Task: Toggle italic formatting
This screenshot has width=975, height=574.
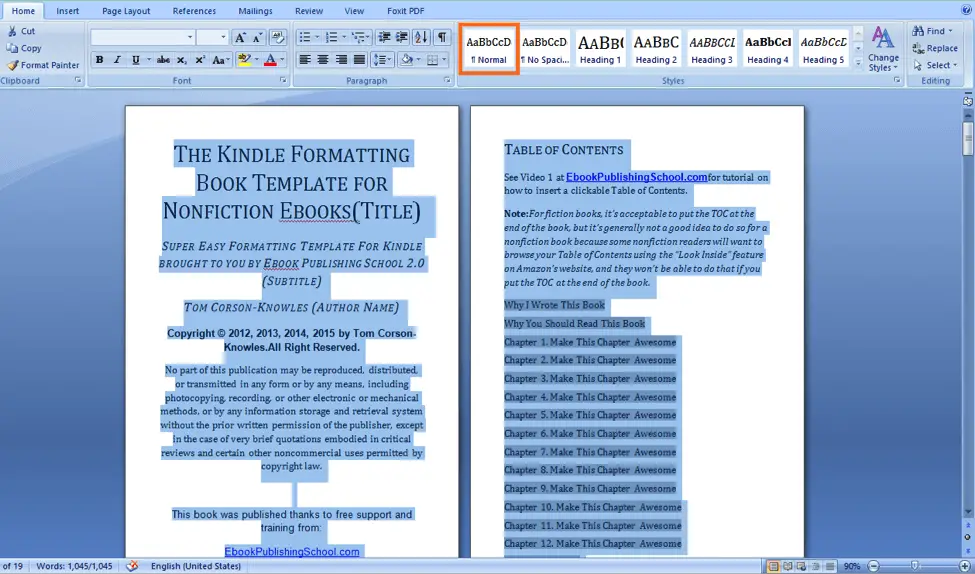Action: pyautogui.click(x=117, y=60)
